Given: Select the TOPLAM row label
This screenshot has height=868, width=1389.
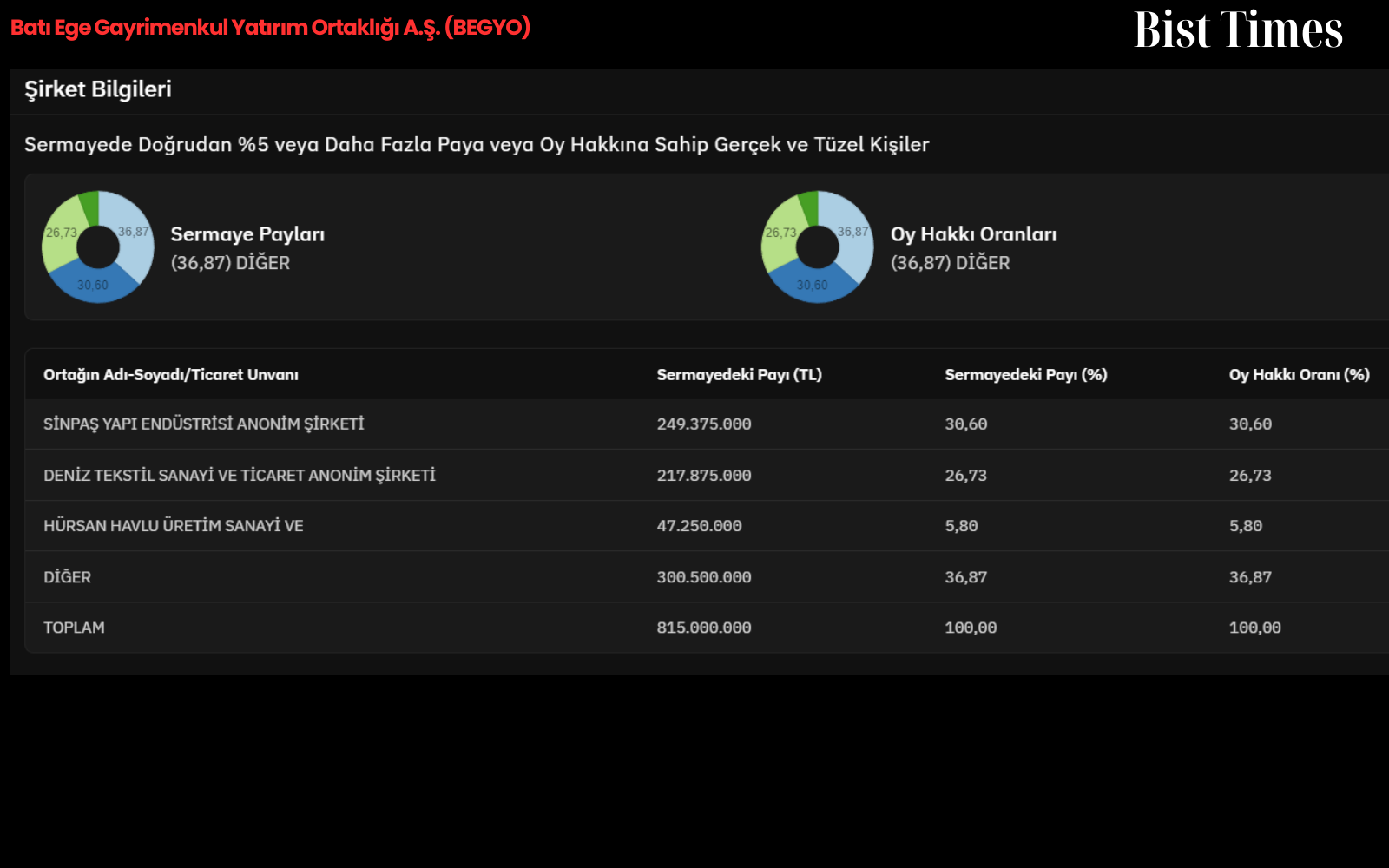Looking at the screenshot, I should tap(74, 628).
